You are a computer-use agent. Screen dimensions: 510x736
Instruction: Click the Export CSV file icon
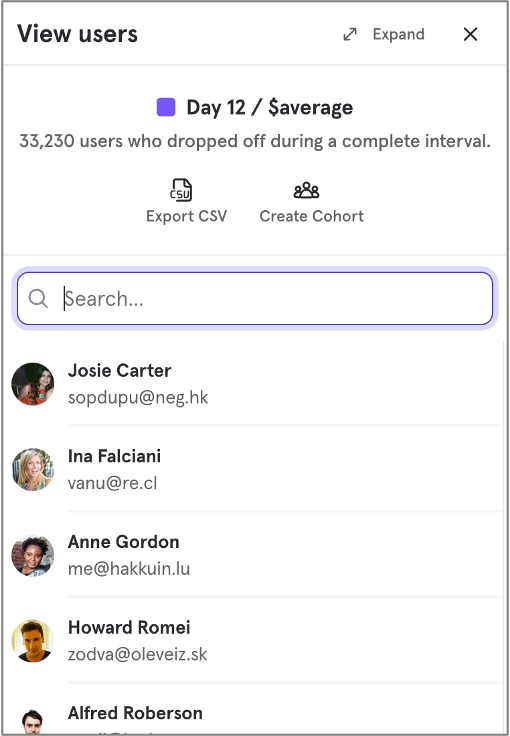point(181,190)
